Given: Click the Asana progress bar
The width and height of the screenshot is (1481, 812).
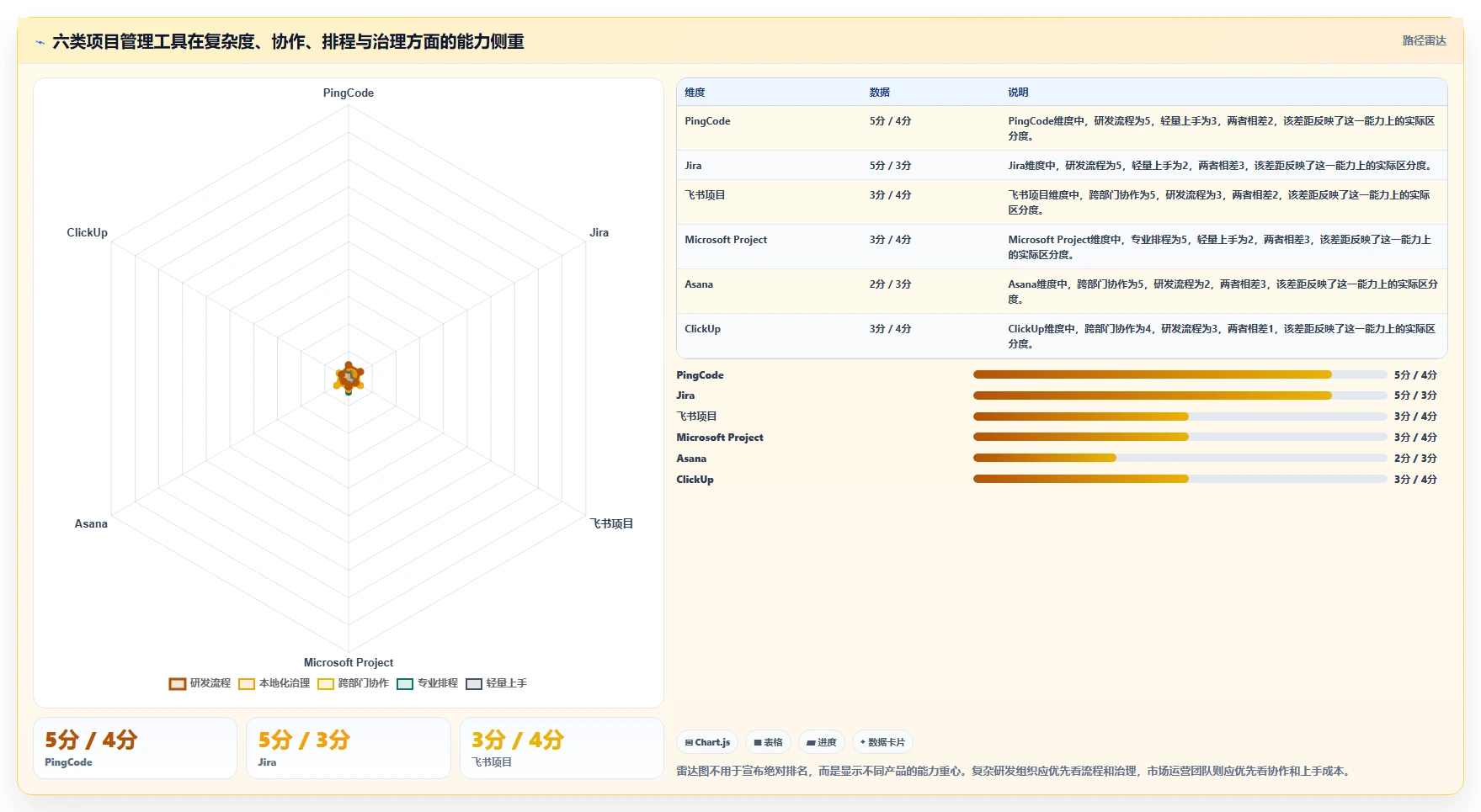Looking at the screenshot, I should click(x=1180, y=458).
